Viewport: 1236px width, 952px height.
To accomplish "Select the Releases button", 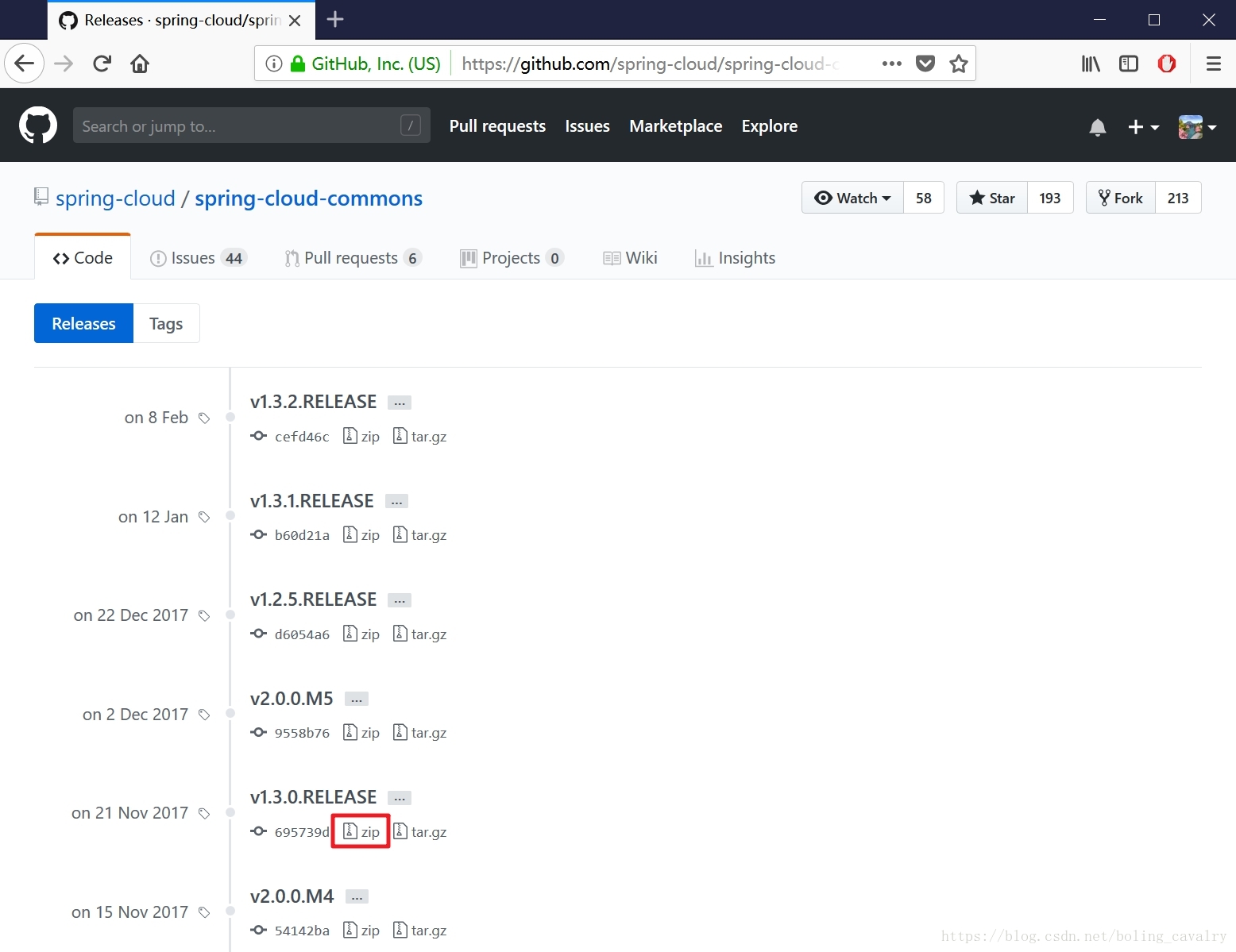I will (x=83, y=323).
